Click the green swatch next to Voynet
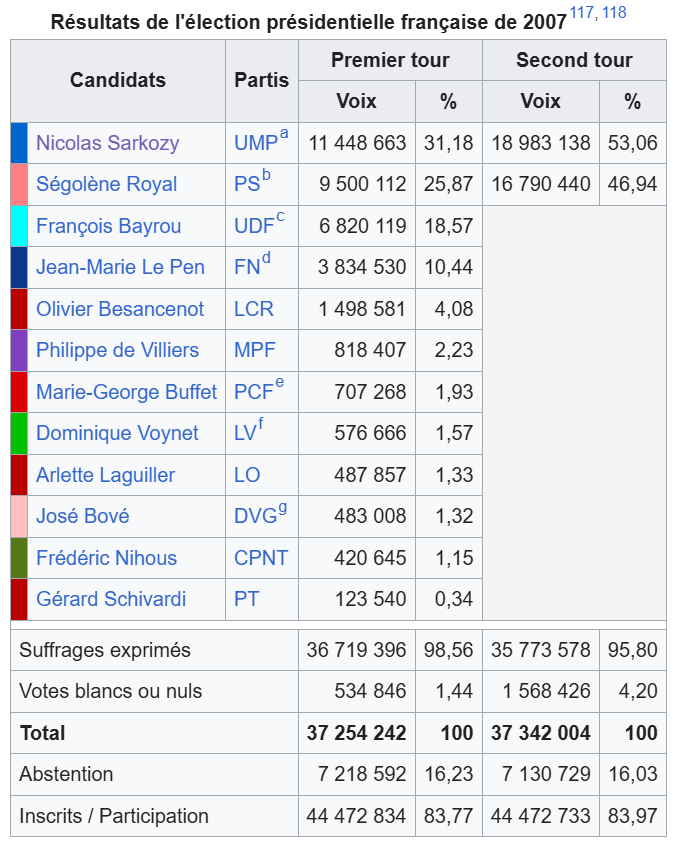The image size is (675, 845). (19, 433)
